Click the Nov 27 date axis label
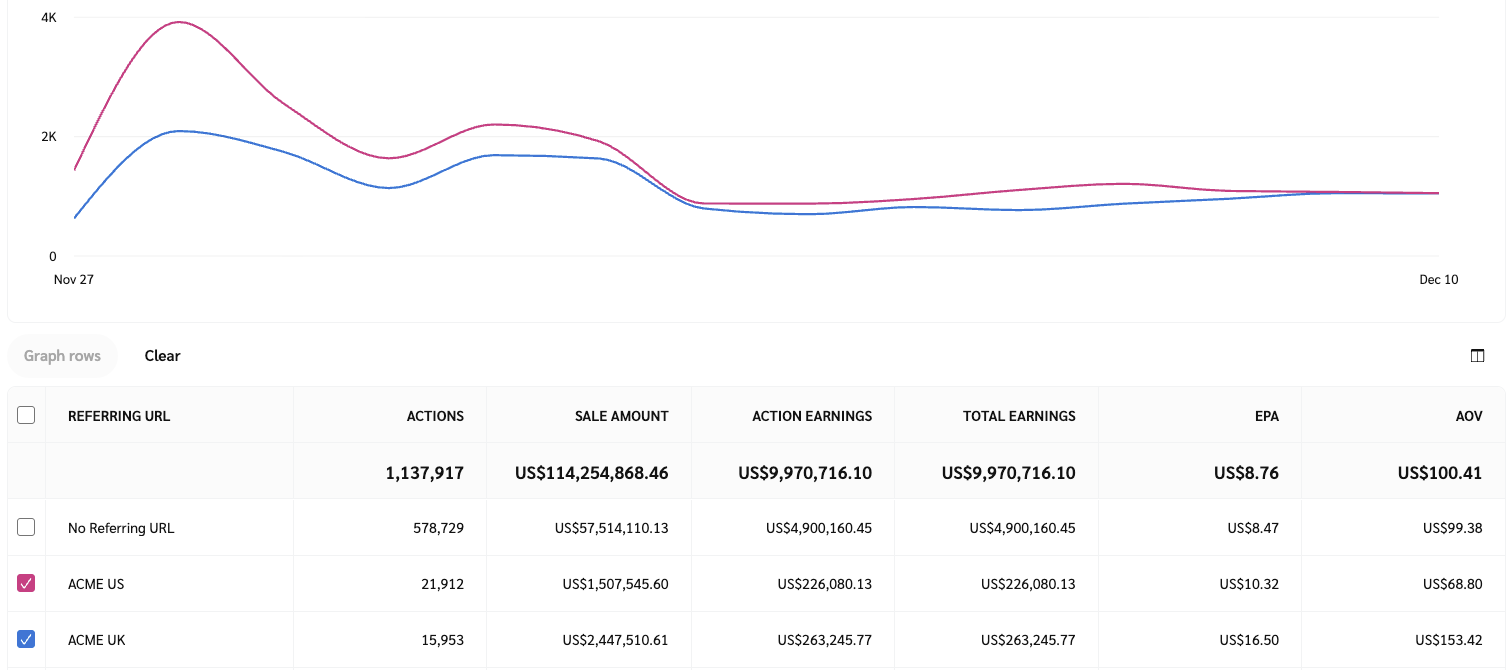 [73, 280]
